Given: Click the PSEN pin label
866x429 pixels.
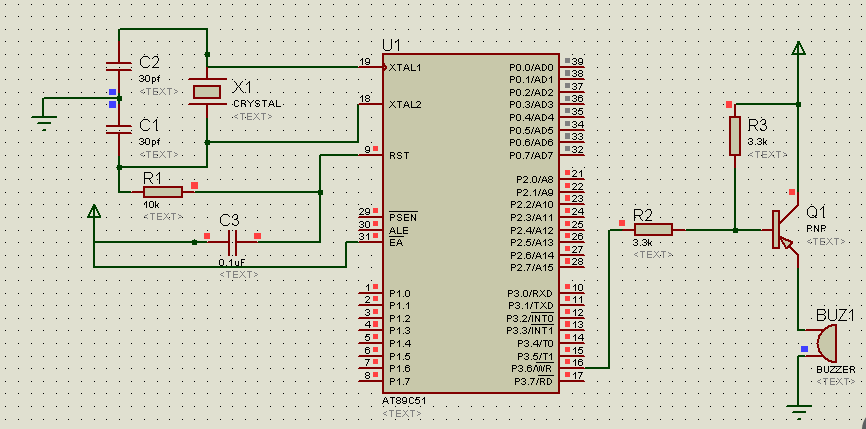Looking at the screenshot, I should (x=403, y=217).
